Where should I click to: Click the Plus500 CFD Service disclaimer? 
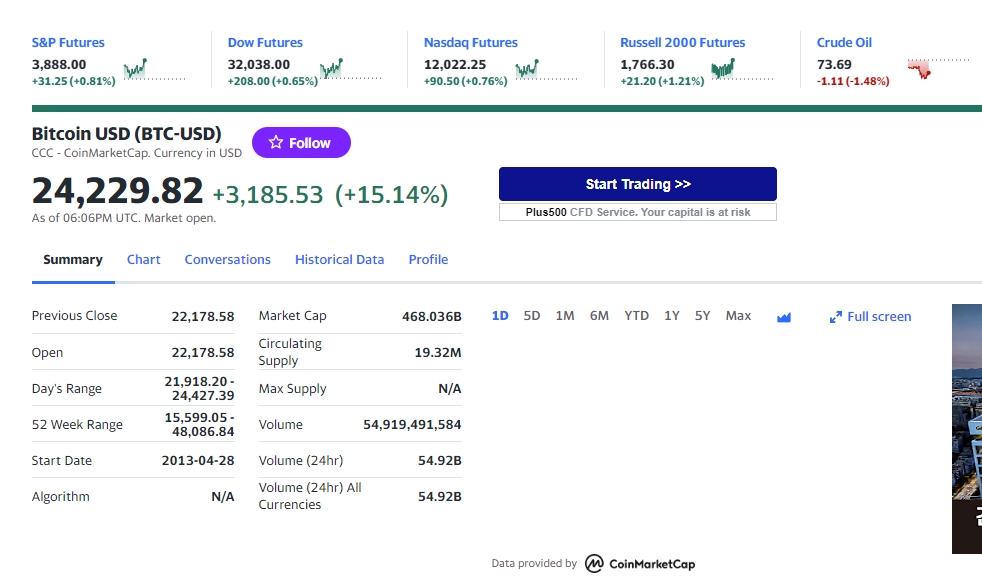[638, 212]
